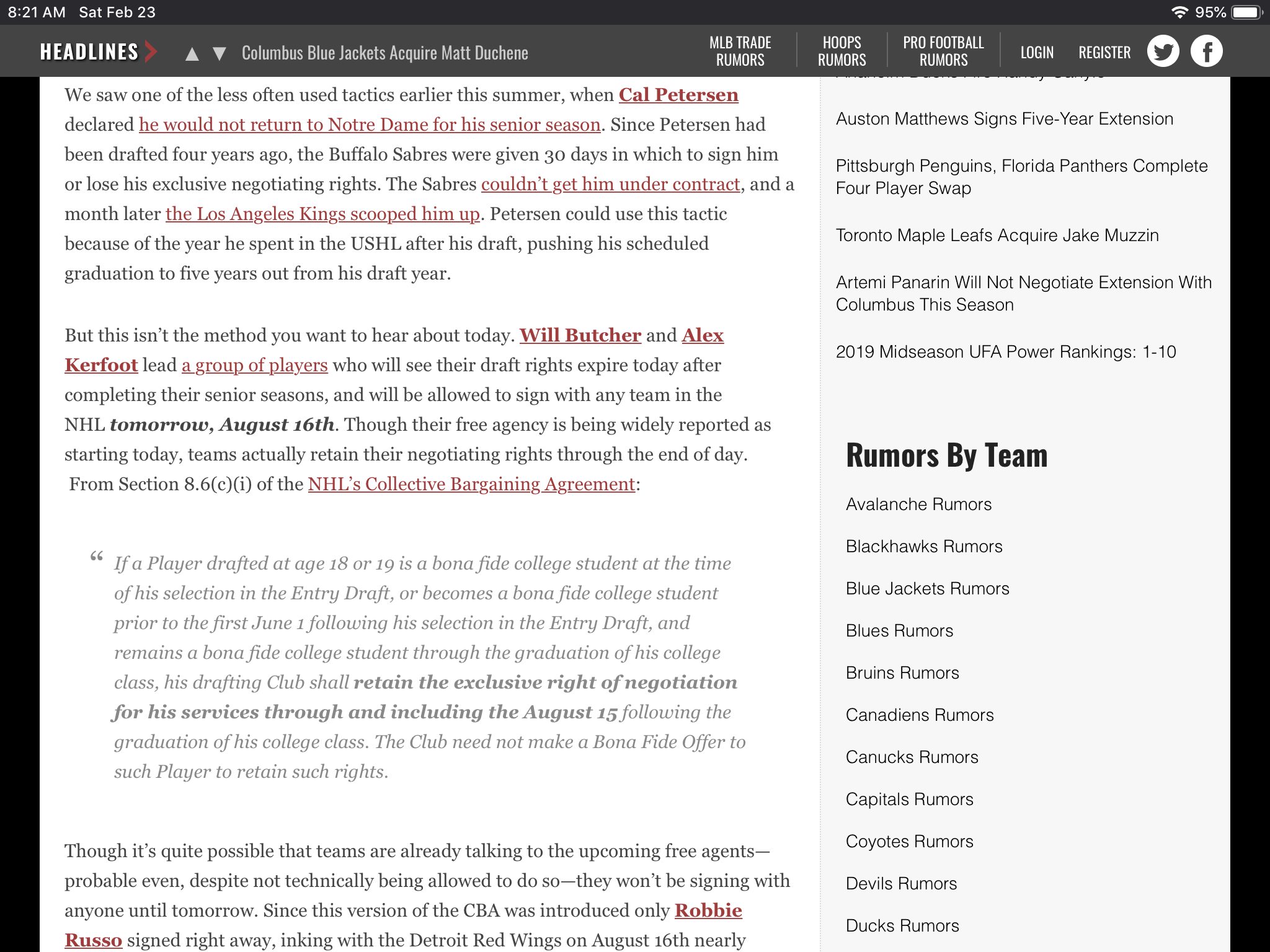Image resolution: width=1270 pixels, height=952 pixels.
Task: Tap the 8:21 AM clock in status bar
Action: tap(37, 12)
